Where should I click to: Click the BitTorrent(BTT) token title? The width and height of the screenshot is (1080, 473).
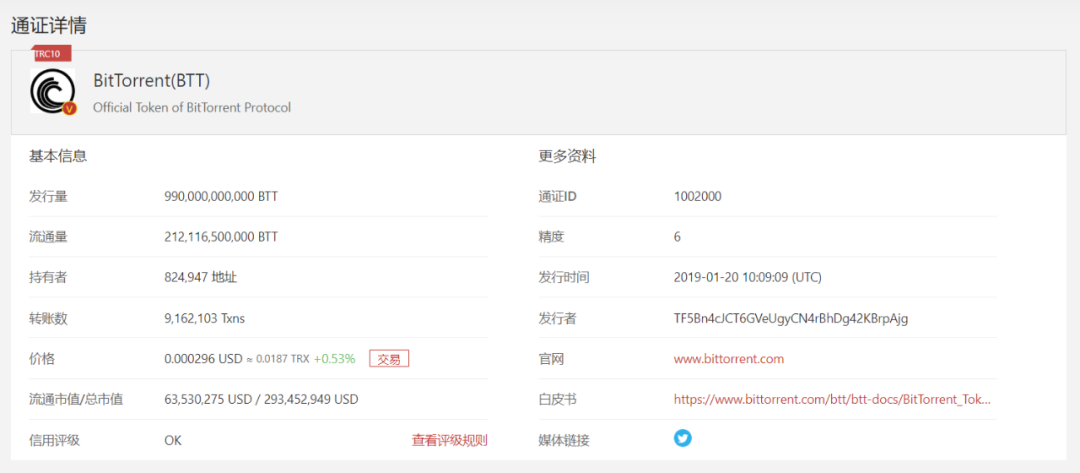[151, 81]
